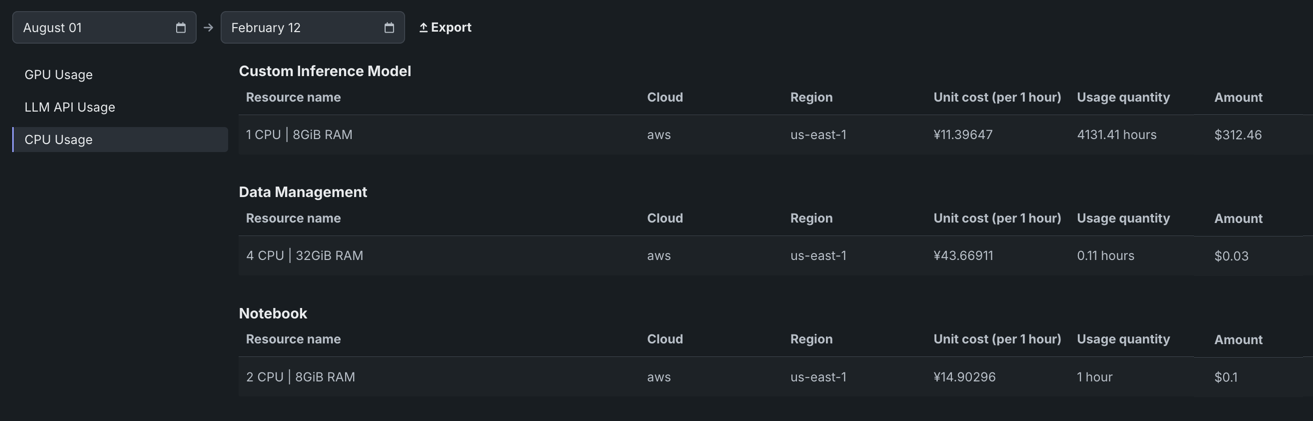Switch to LLM API Usage tab
Screen dimensions: 1313x421
(70, 107)
